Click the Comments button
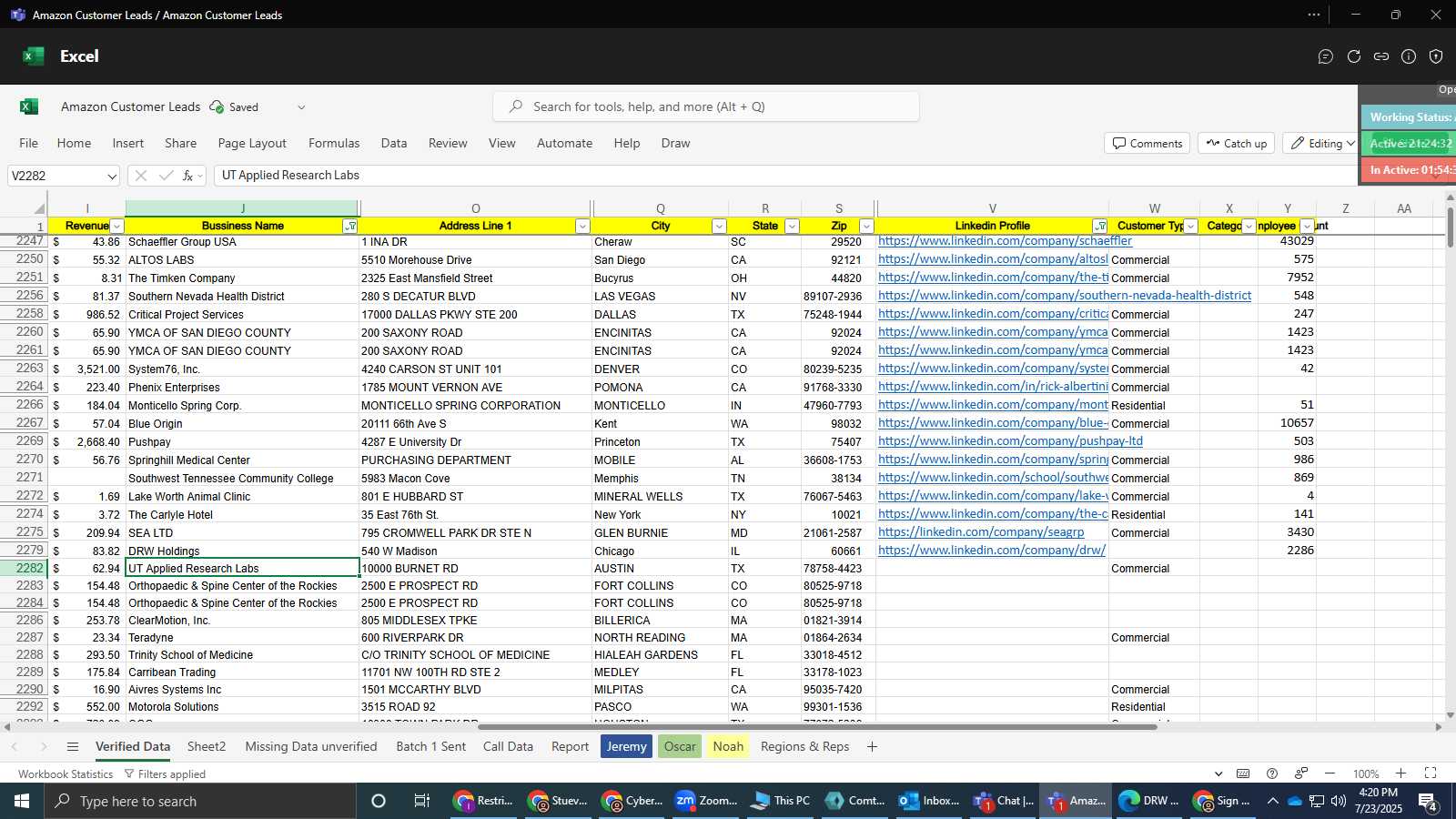 click(x=1147, y=144)
